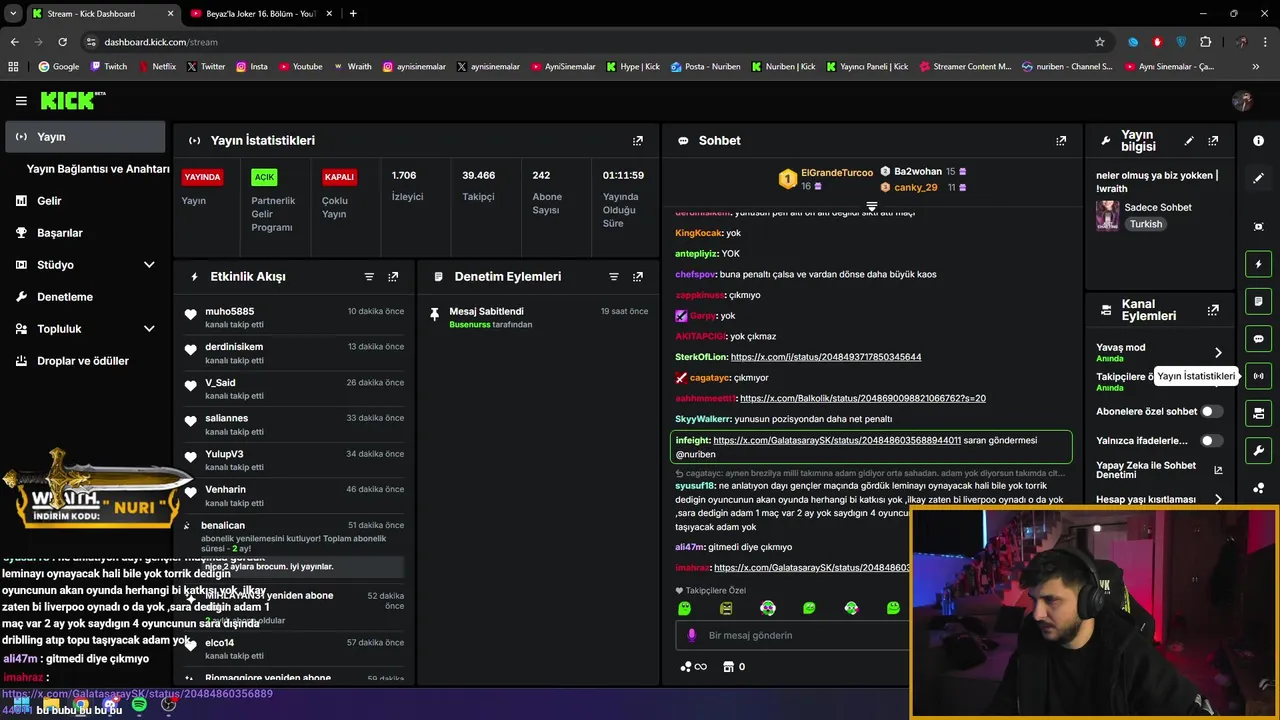Open a new browser tab
The width and height of the screenshot is (1280, 720).
coord(353,13)
